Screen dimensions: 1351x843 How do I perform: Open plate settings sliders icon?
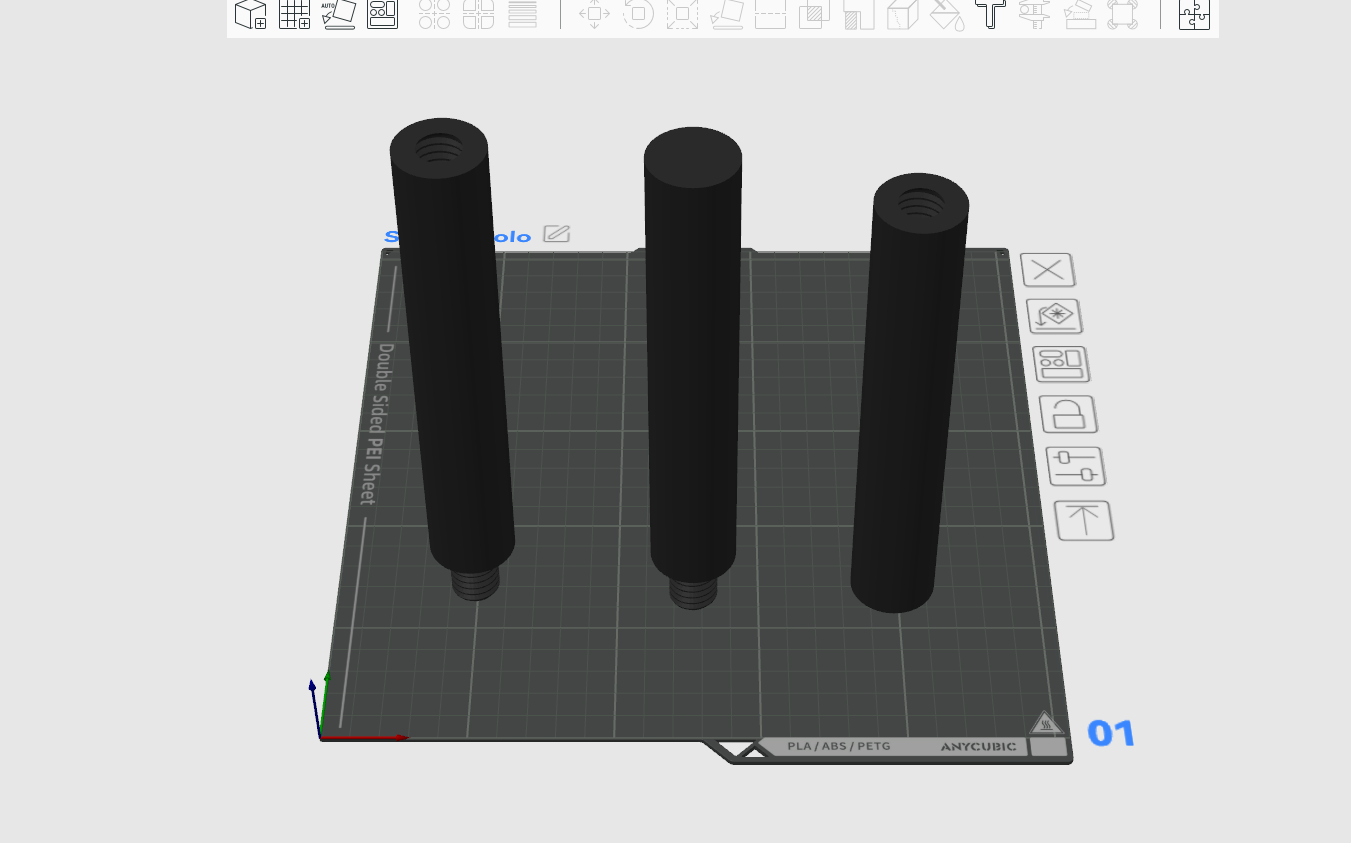[1076, 466]
